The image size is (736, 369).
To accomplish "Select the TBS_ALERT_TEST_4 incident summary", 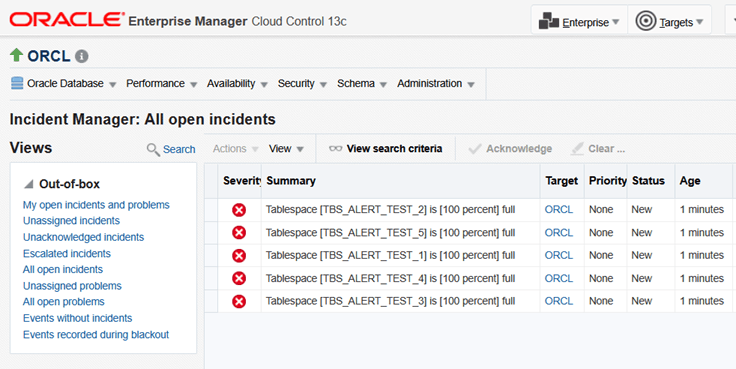I will click(391, 278).
